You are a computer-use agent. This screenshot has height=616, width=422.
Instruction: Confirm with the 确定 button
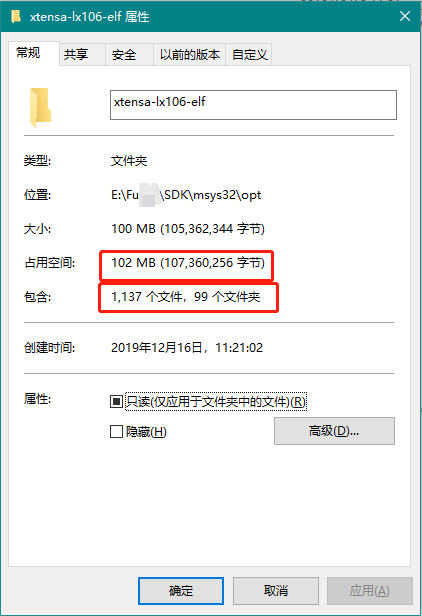[x=181, y=590]
